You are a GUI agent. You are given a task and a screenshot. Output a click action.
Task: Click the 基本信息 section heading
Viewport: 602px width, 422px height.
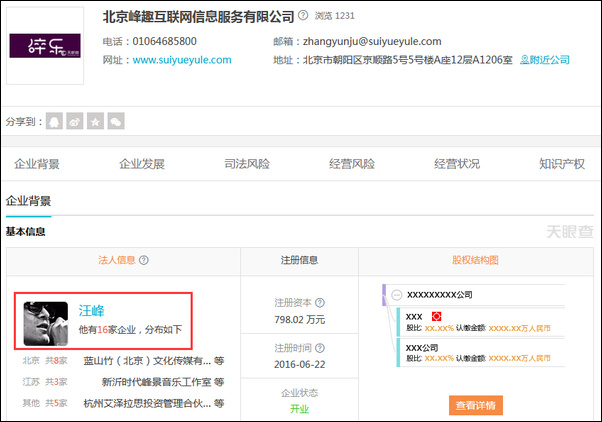pyautogui.click(x=25, y=232)
